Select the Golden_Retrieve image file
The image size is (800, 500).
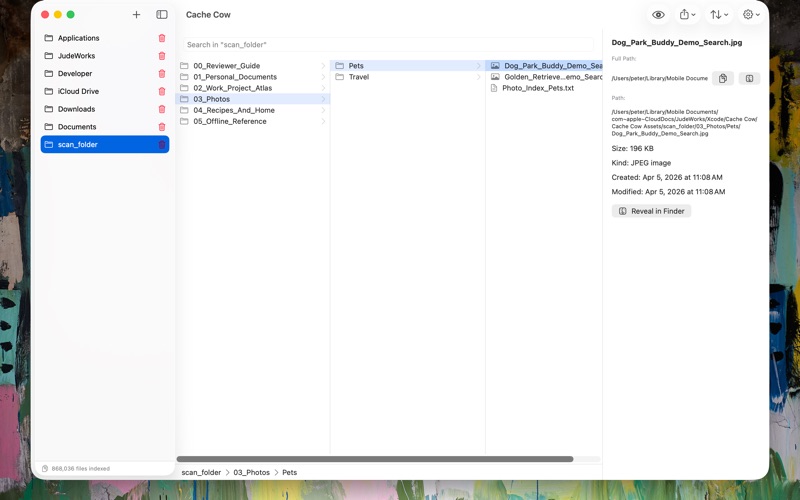(544, 77)
